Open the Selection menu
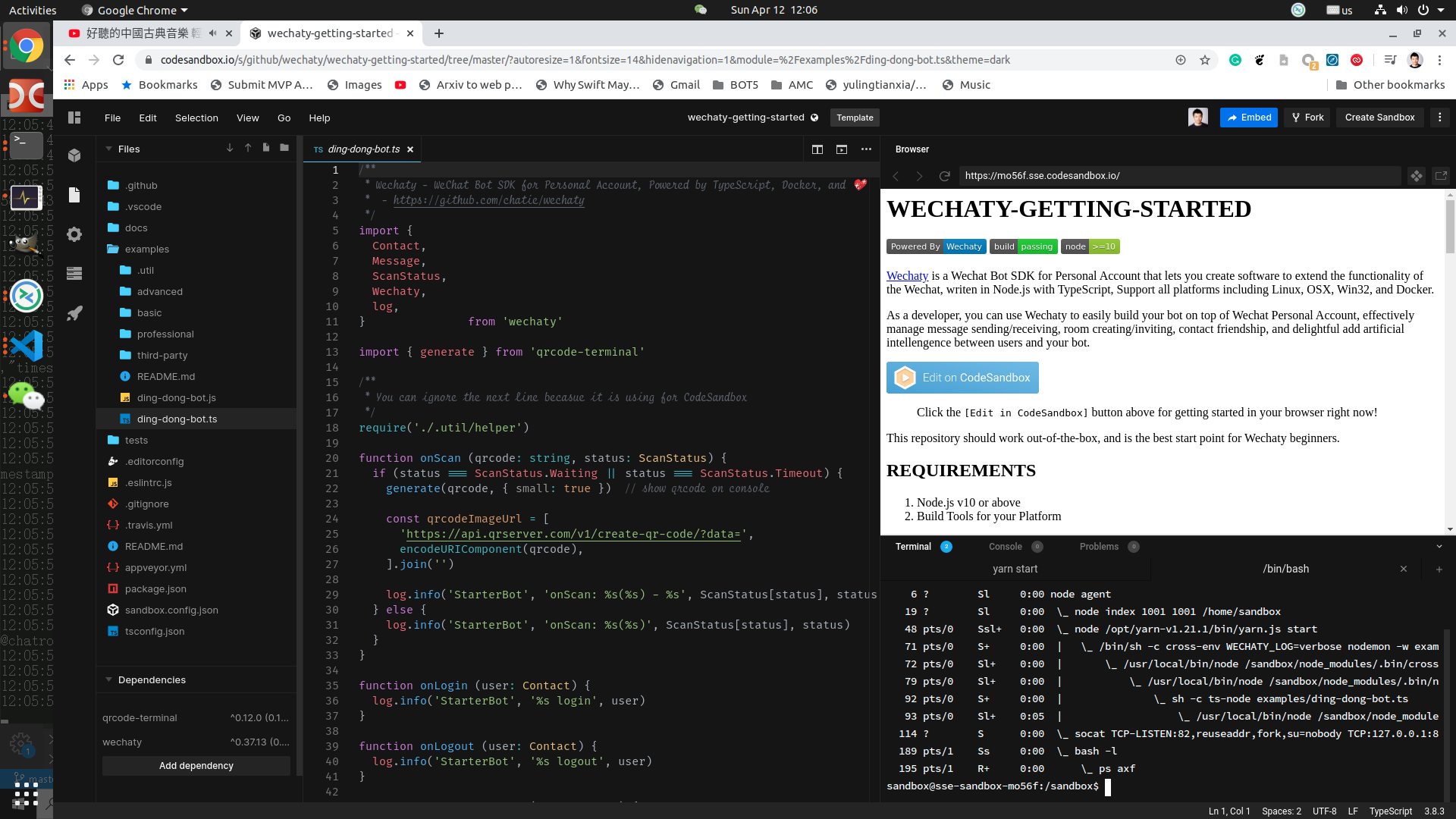1456x819 pixels. click(x=196, y=118)
